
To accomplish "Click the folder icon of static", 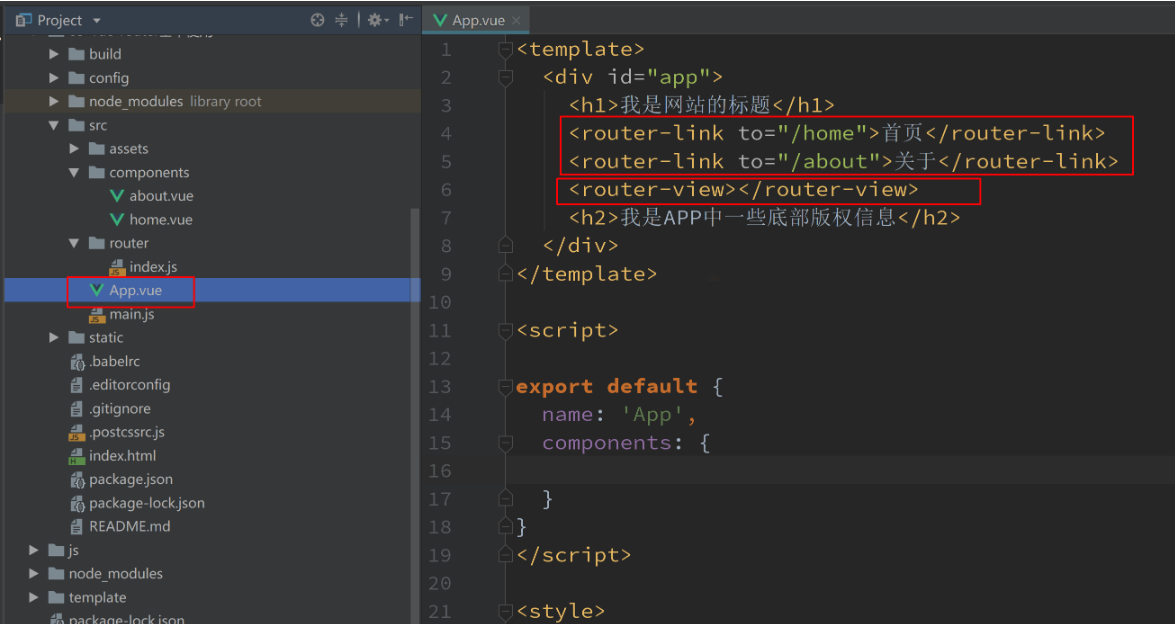I will point(76,337).
